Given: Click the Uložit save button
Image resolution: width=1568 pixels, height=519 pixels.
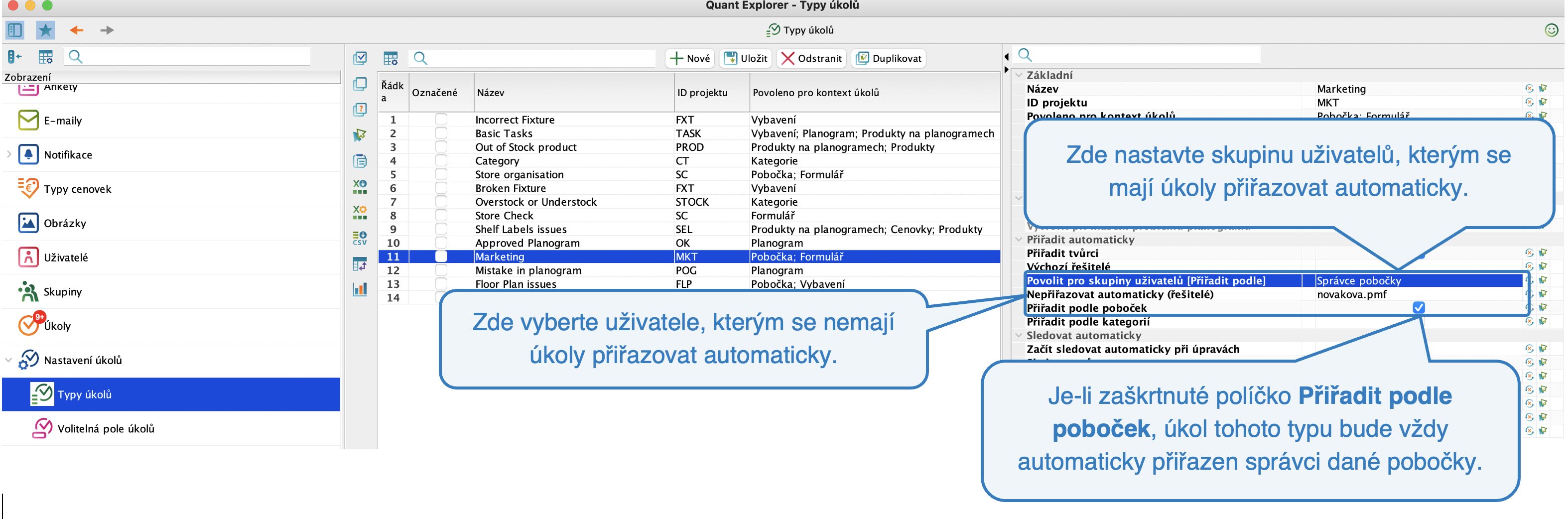Looking at the screenshot, I should click(746, 58).
